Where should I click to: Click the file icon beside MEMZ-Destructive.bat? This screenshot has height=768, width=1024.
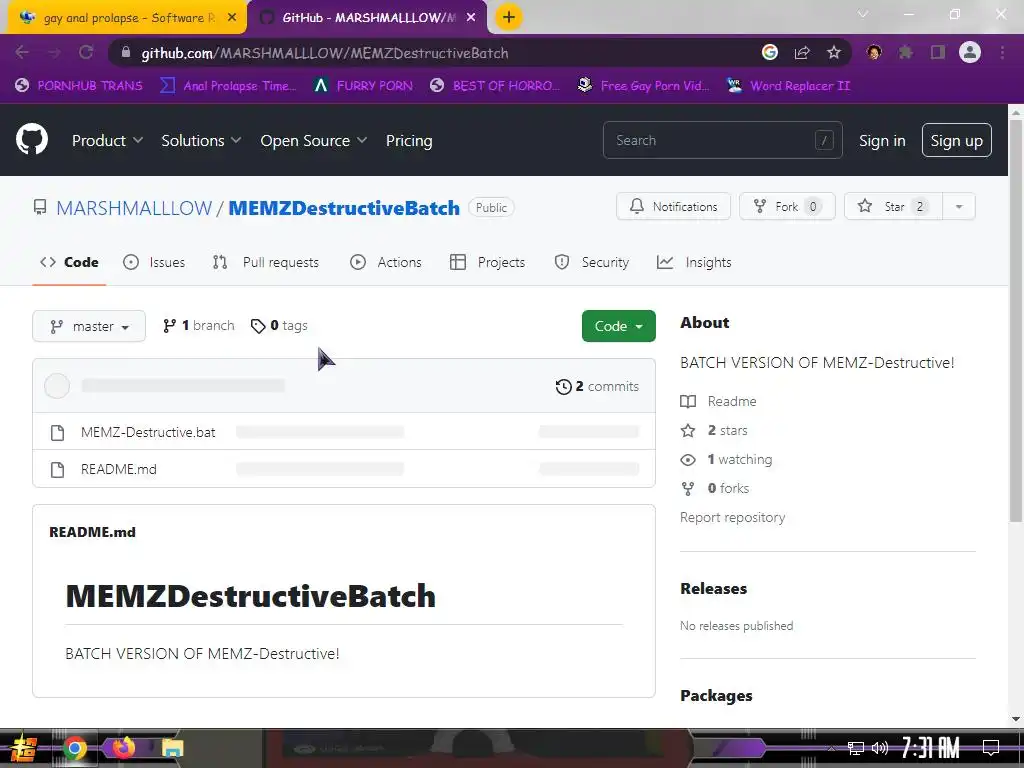click(57, 432)
